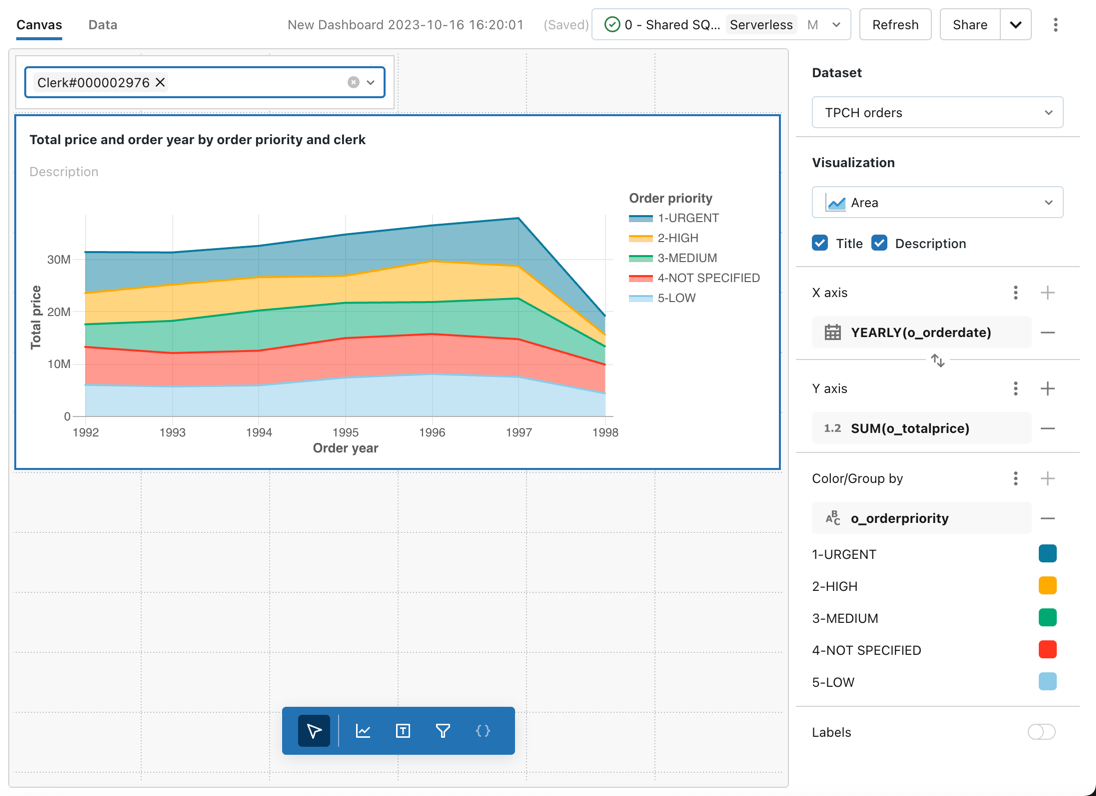The width and height of the screenshot is (1096, 796).
Task: Add a visualization using chart icon
Action: click(363, 731)
